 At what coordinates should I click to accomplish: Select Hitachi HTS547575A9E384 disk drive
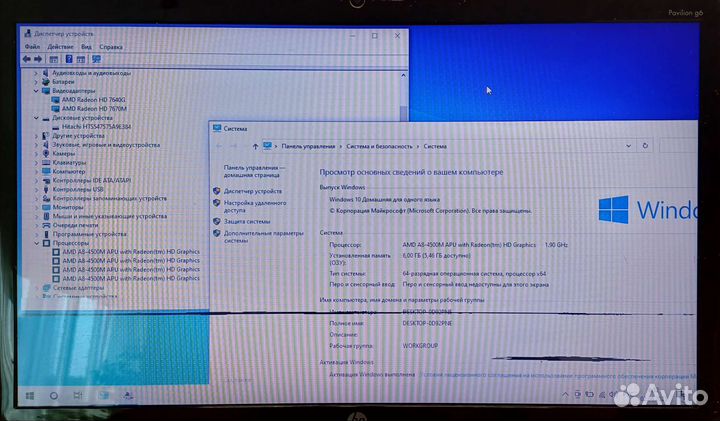pyautogui.click(x=96, y=127)
